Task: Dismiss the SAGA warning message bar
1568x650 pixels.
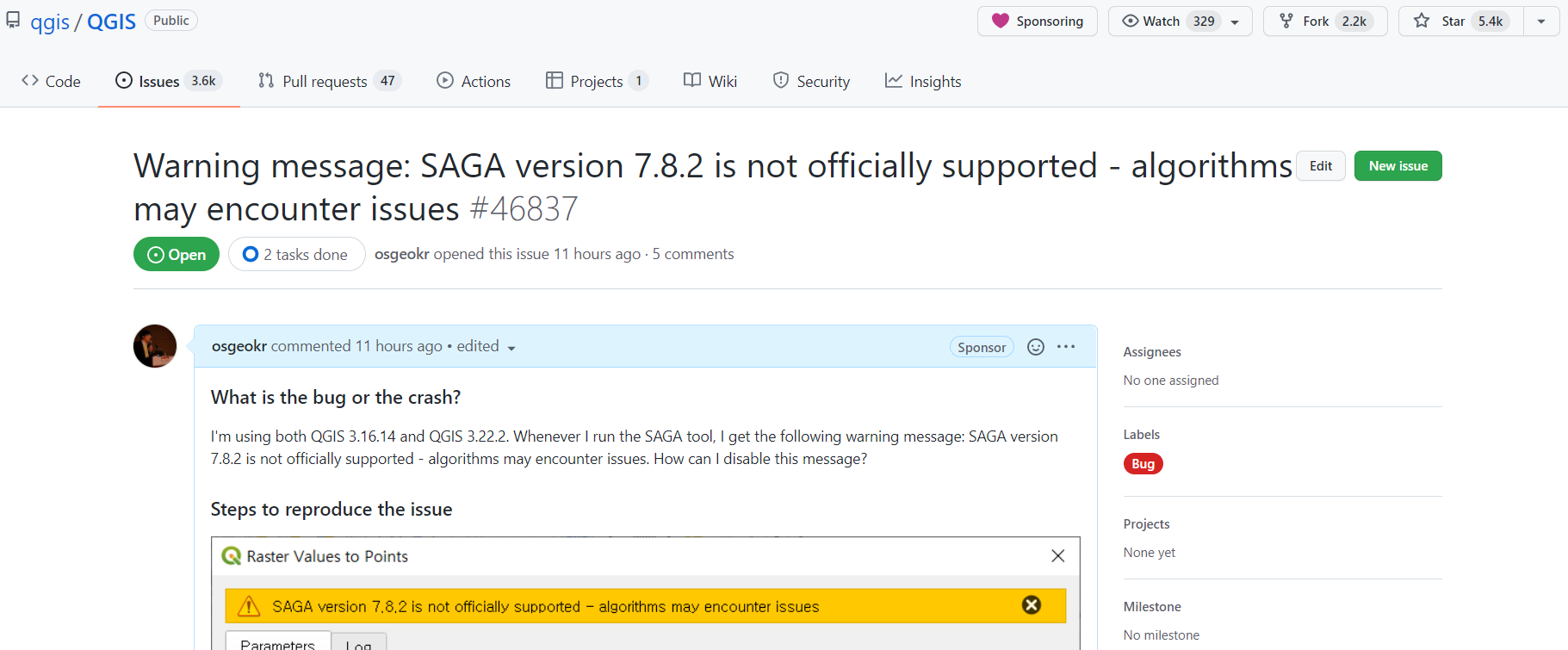Action: pos(1032,605)
